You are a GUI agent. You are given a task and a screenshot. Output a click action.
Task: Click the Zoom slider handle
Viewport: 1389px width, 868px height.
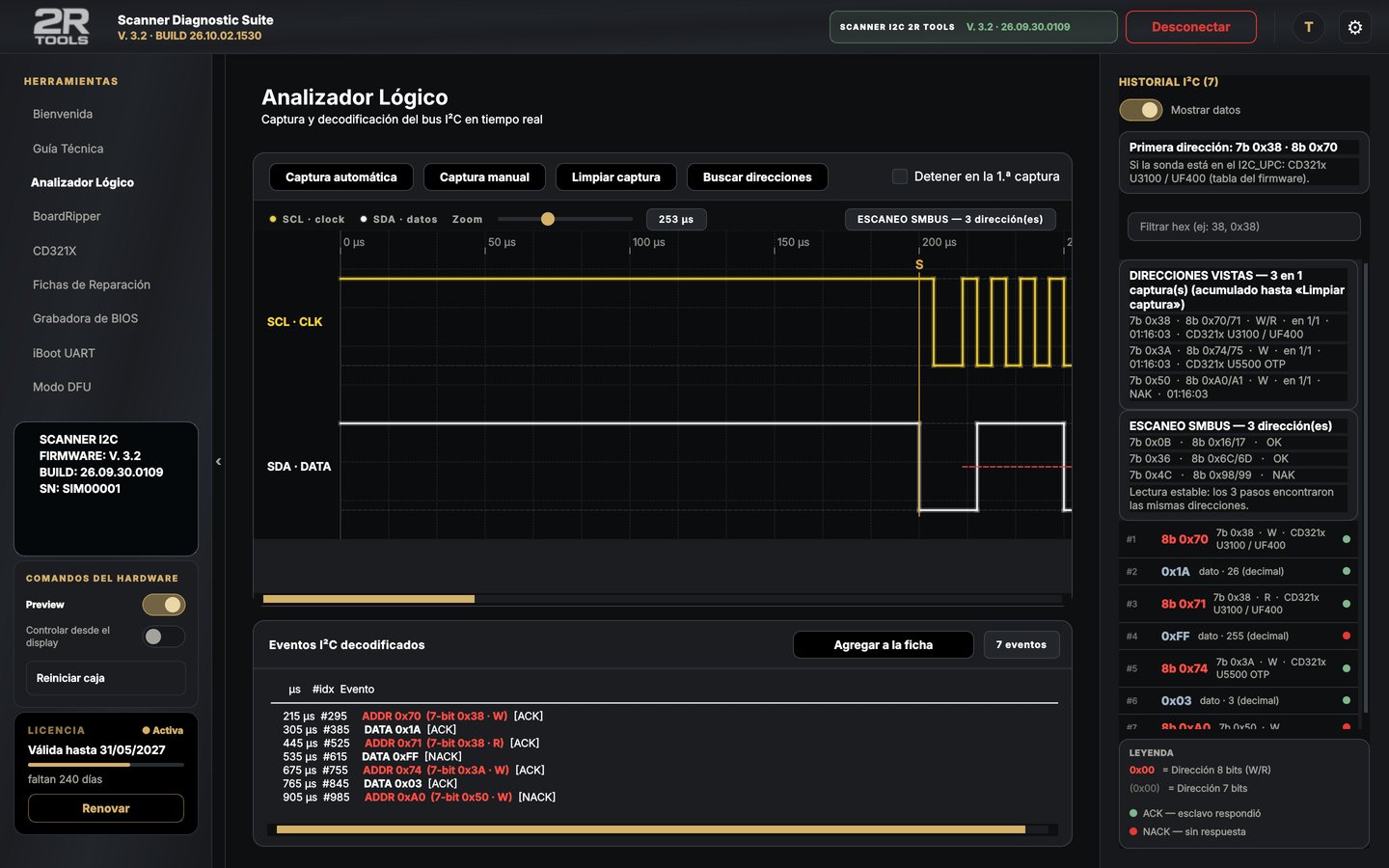coord(548,219)
